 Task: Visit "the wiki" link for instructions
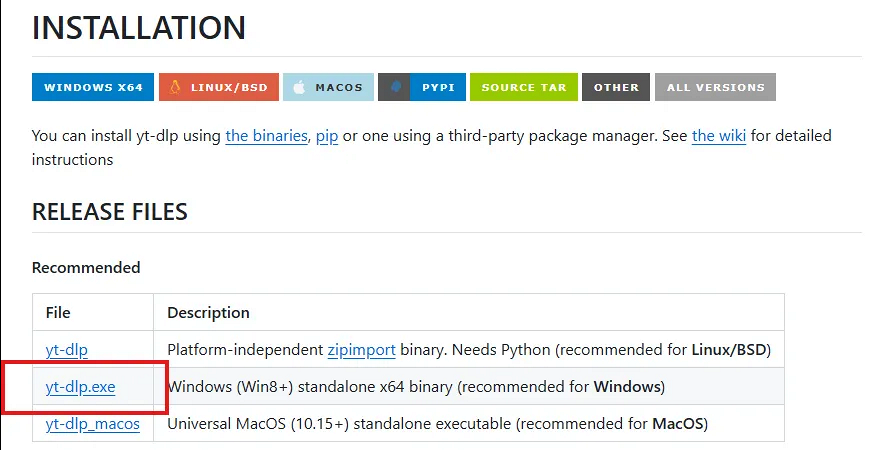[x=718, y=136]
